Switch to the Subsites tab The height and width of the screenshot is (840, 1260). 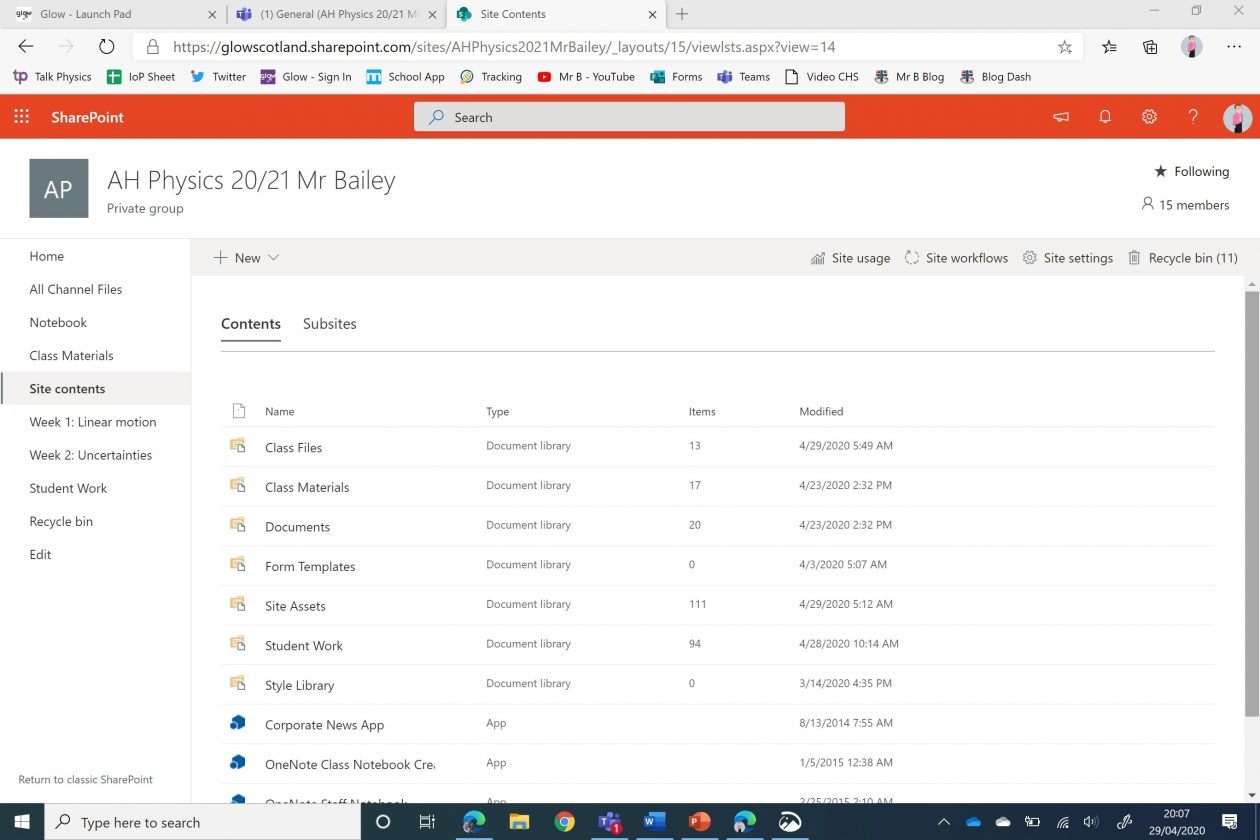[330, 324]
